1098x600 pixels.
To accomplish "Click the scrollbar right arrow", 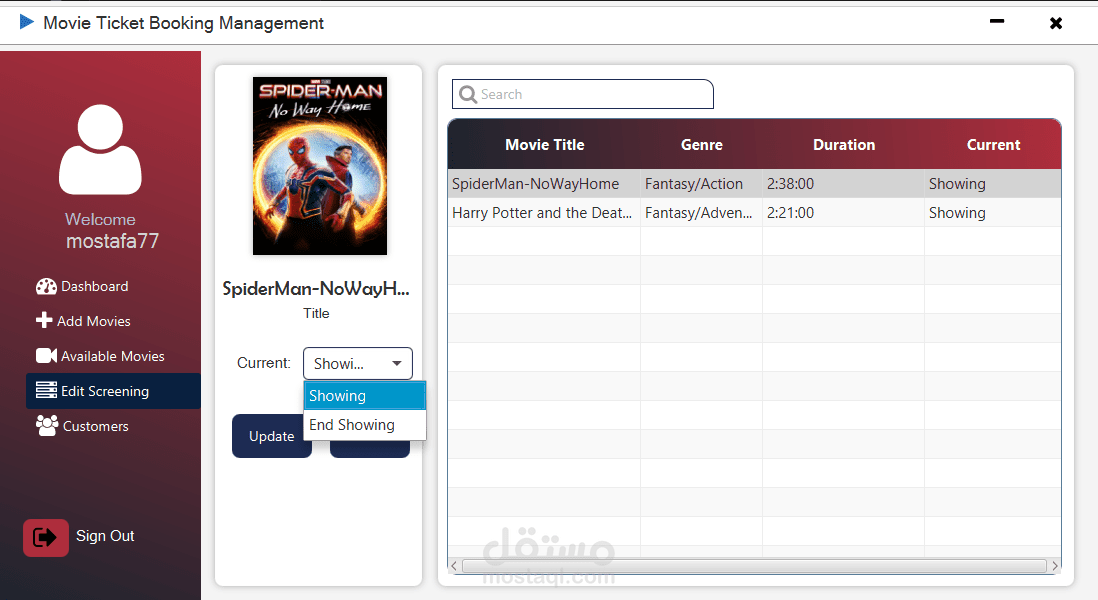I will coord(1055,566).
